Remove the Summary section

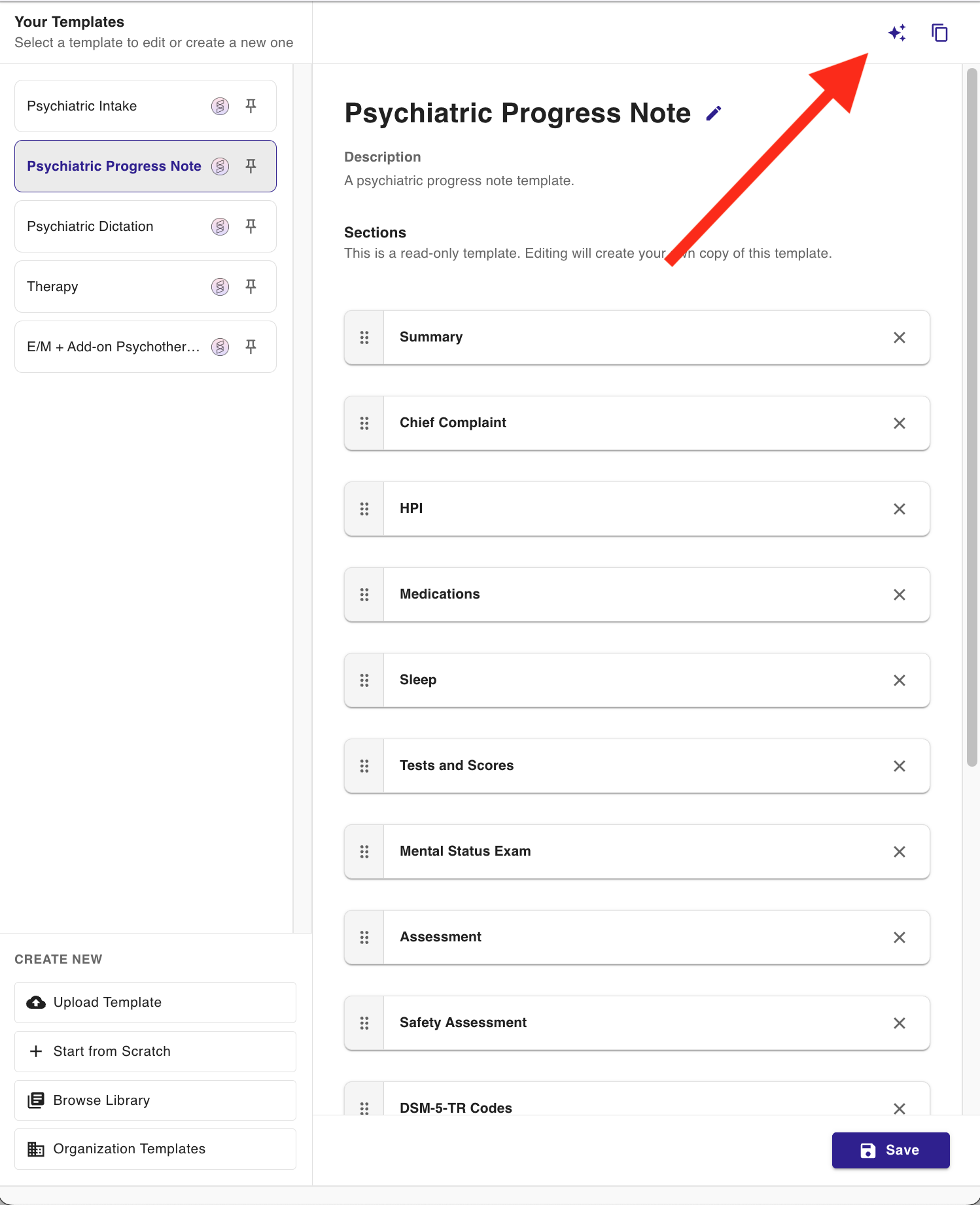(x=899, y=338)
